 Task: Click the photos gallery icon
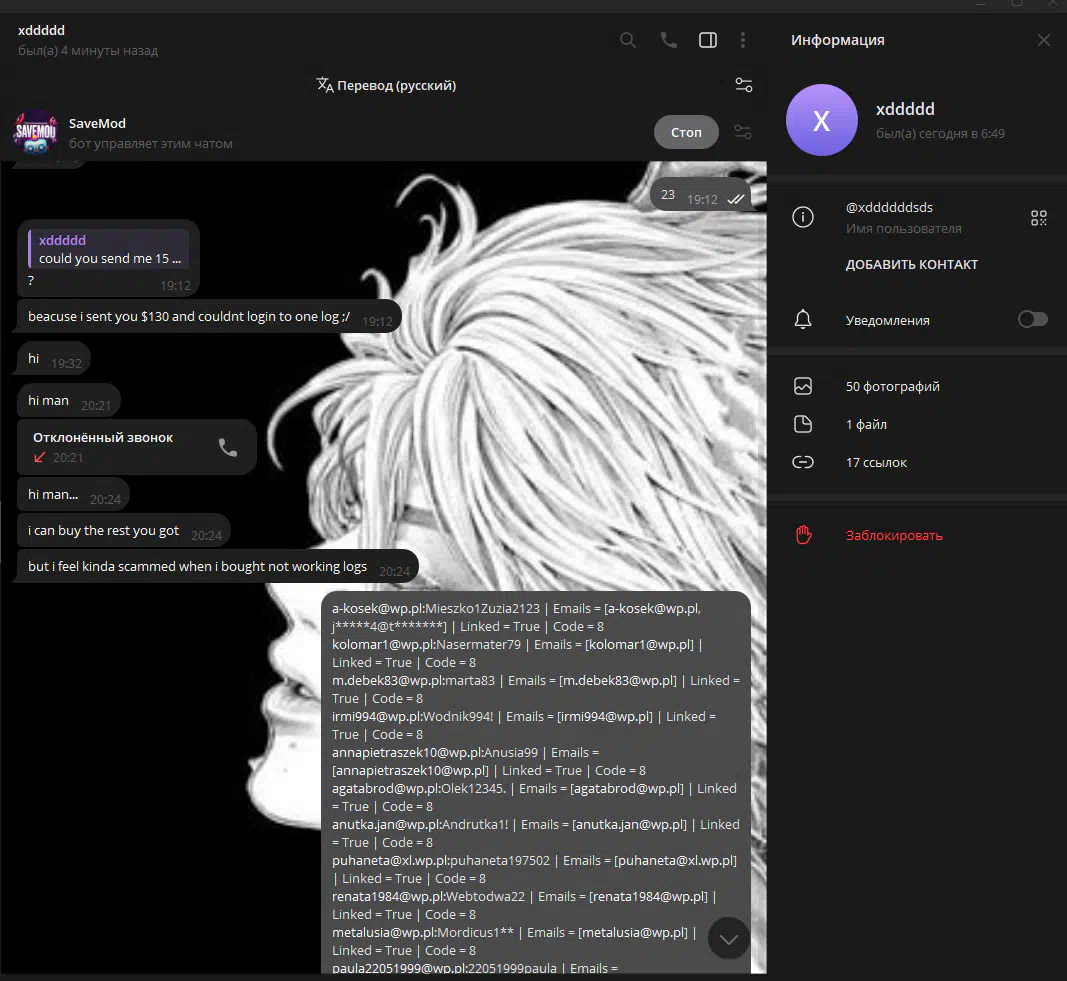coord(803,386)
